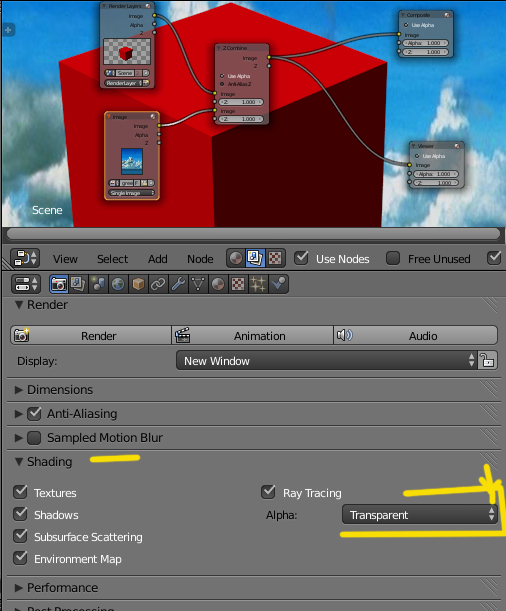Open the Add menu
The image size is (506, 611).
click(157, 259)
